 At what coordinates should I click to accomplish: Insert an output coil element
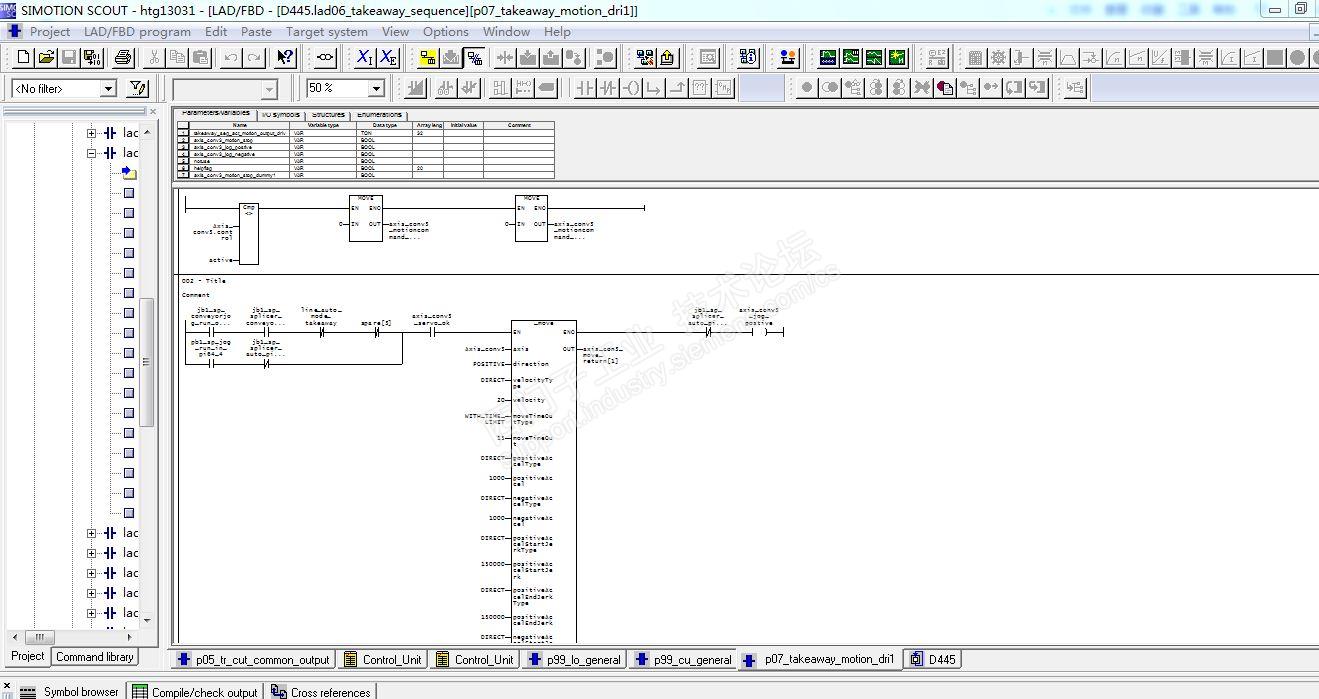[x=631, y=88]
